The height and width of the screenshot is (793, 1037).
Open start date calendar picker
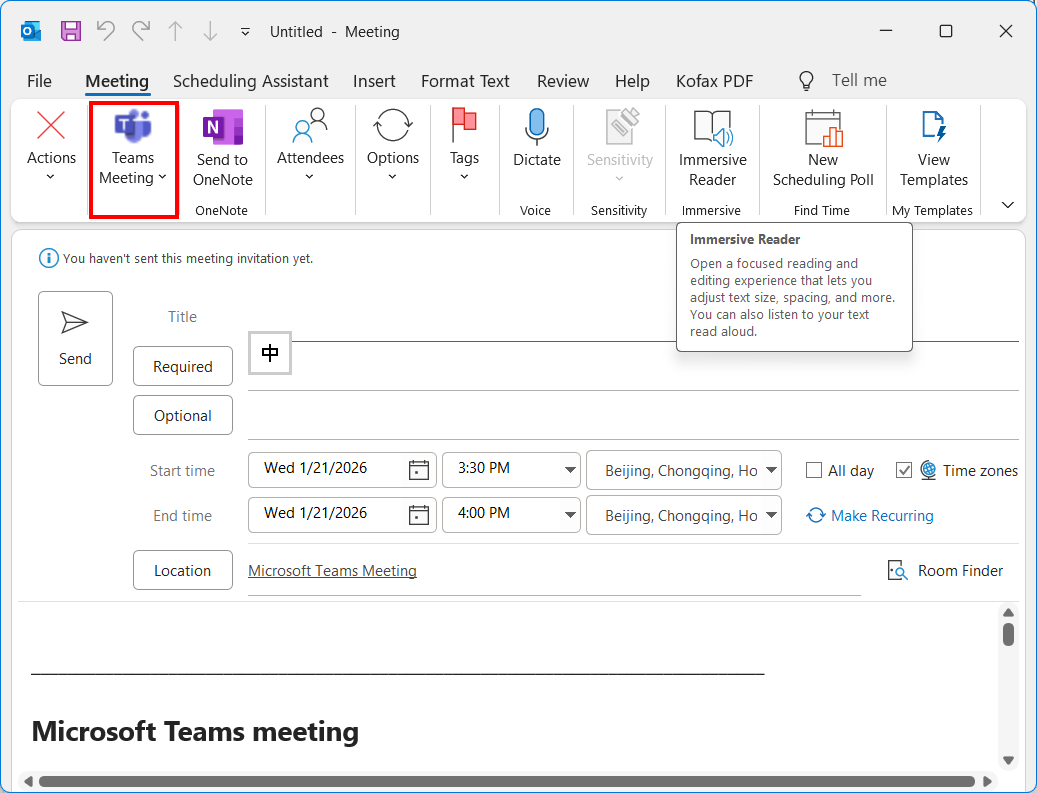(419, 469)
